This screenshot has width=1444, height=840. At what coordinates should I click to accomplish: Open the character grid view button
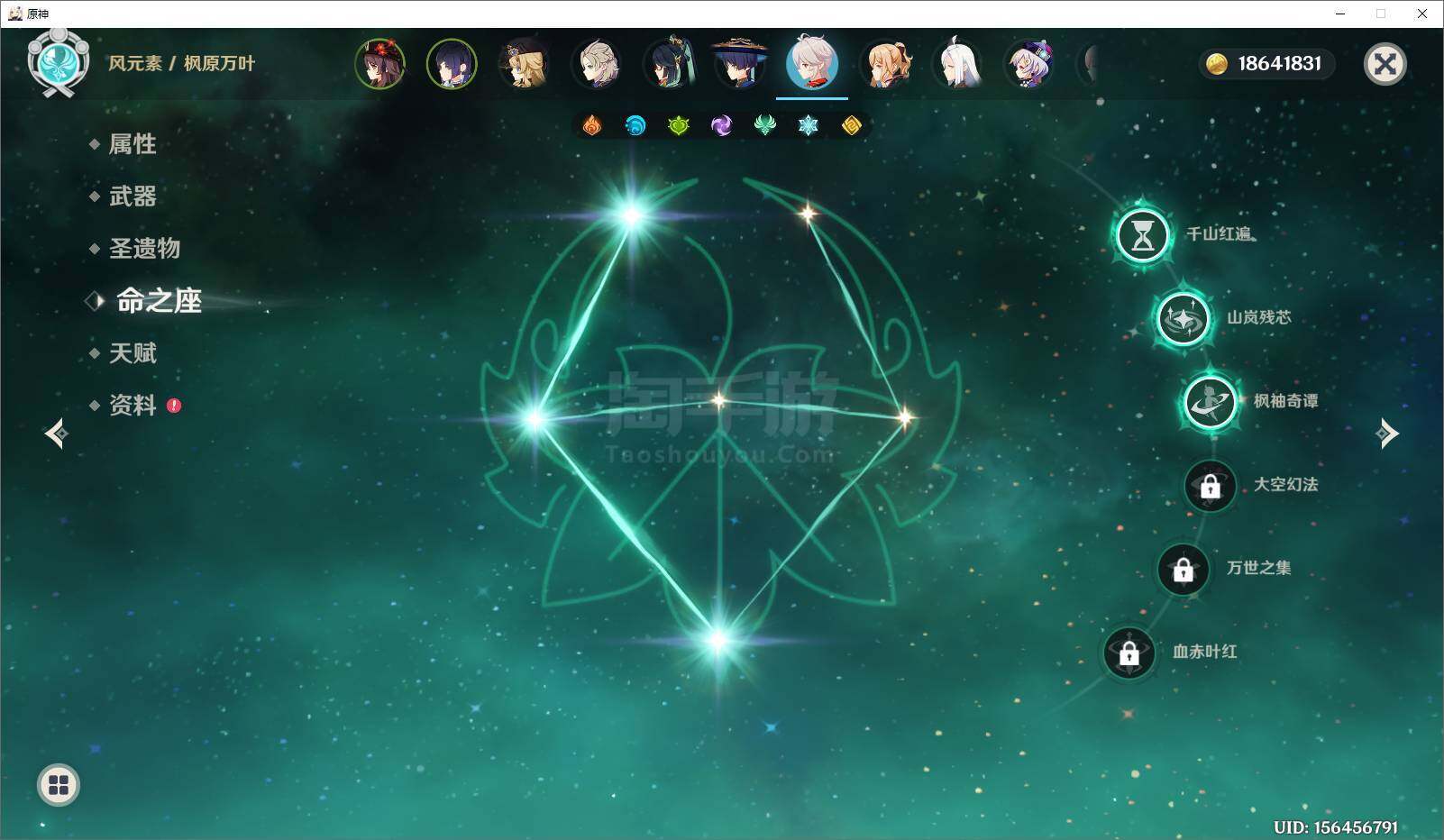59,785
